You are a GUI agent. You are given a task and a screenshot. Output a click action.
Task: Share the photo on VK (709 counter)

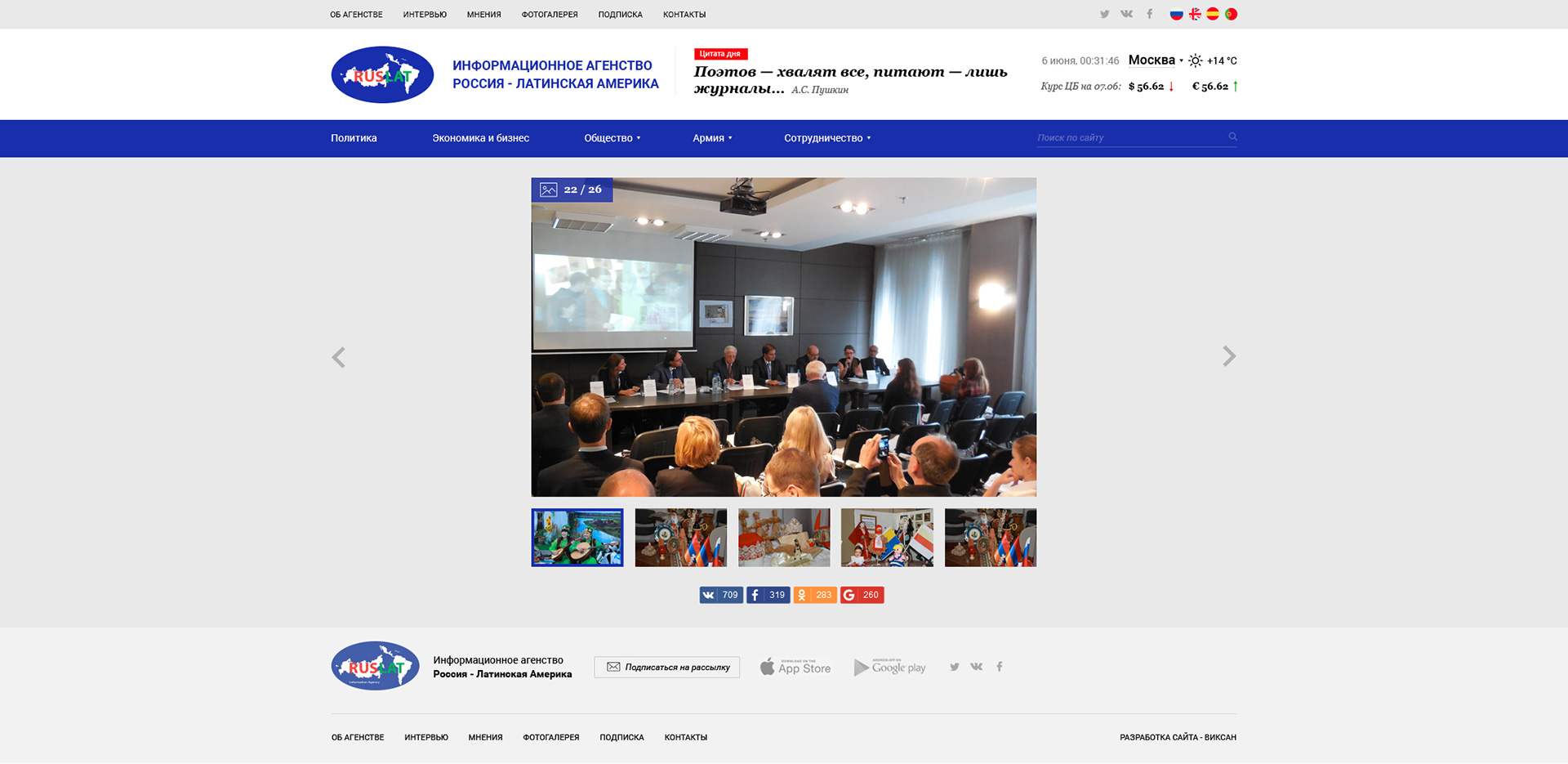click(x=720, y=595)
